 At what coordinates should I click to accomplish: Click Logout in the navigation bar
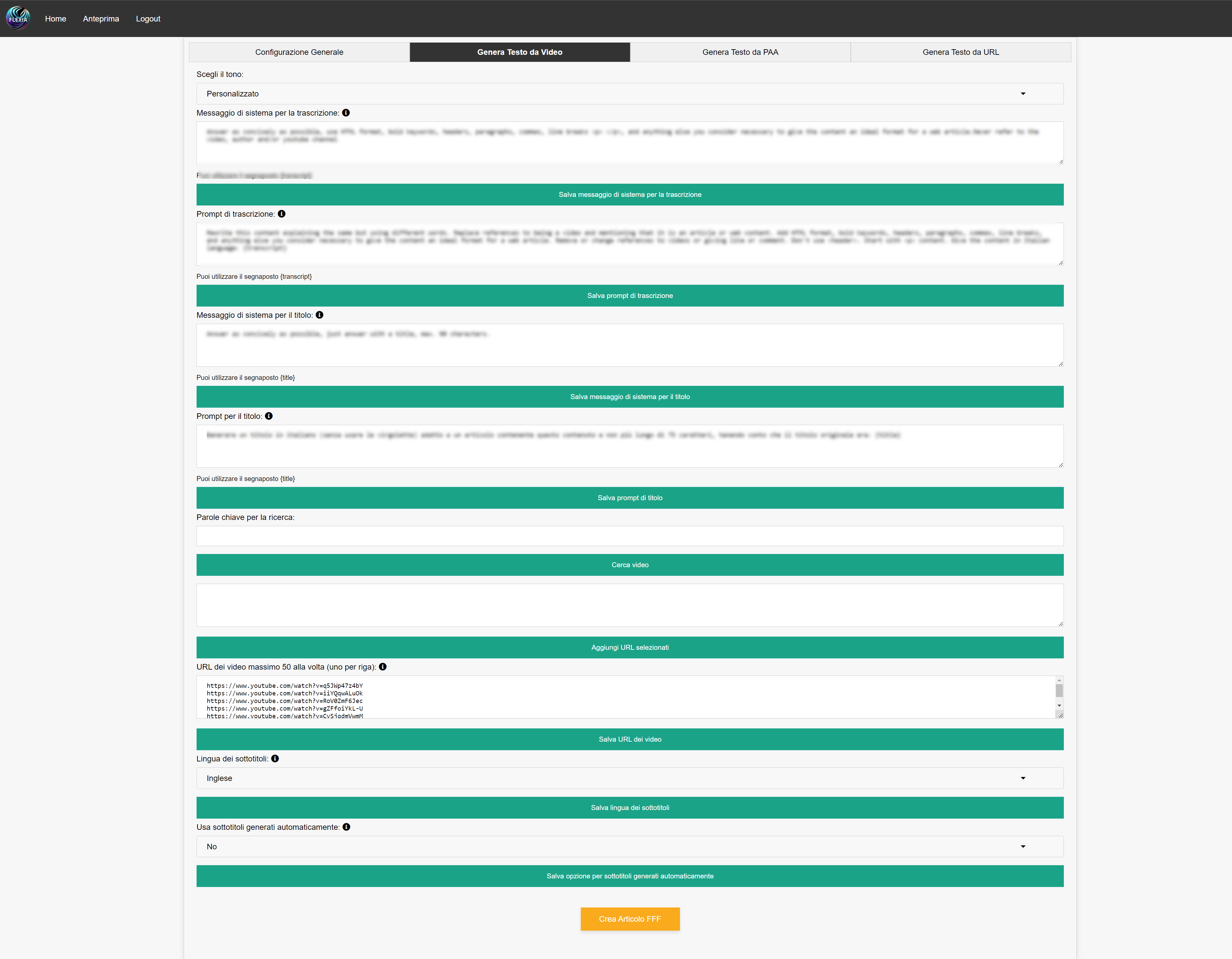[x=148, y=18]
